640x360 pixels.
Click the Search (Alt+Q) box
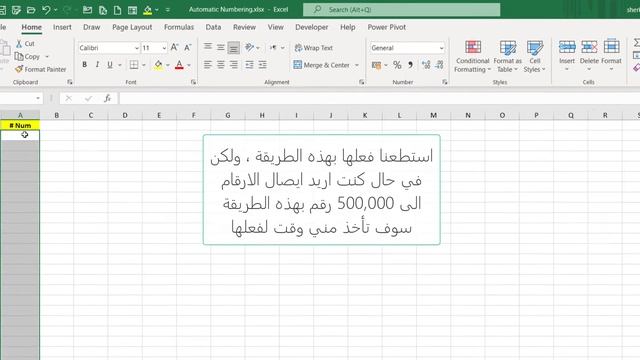(402, 9)
